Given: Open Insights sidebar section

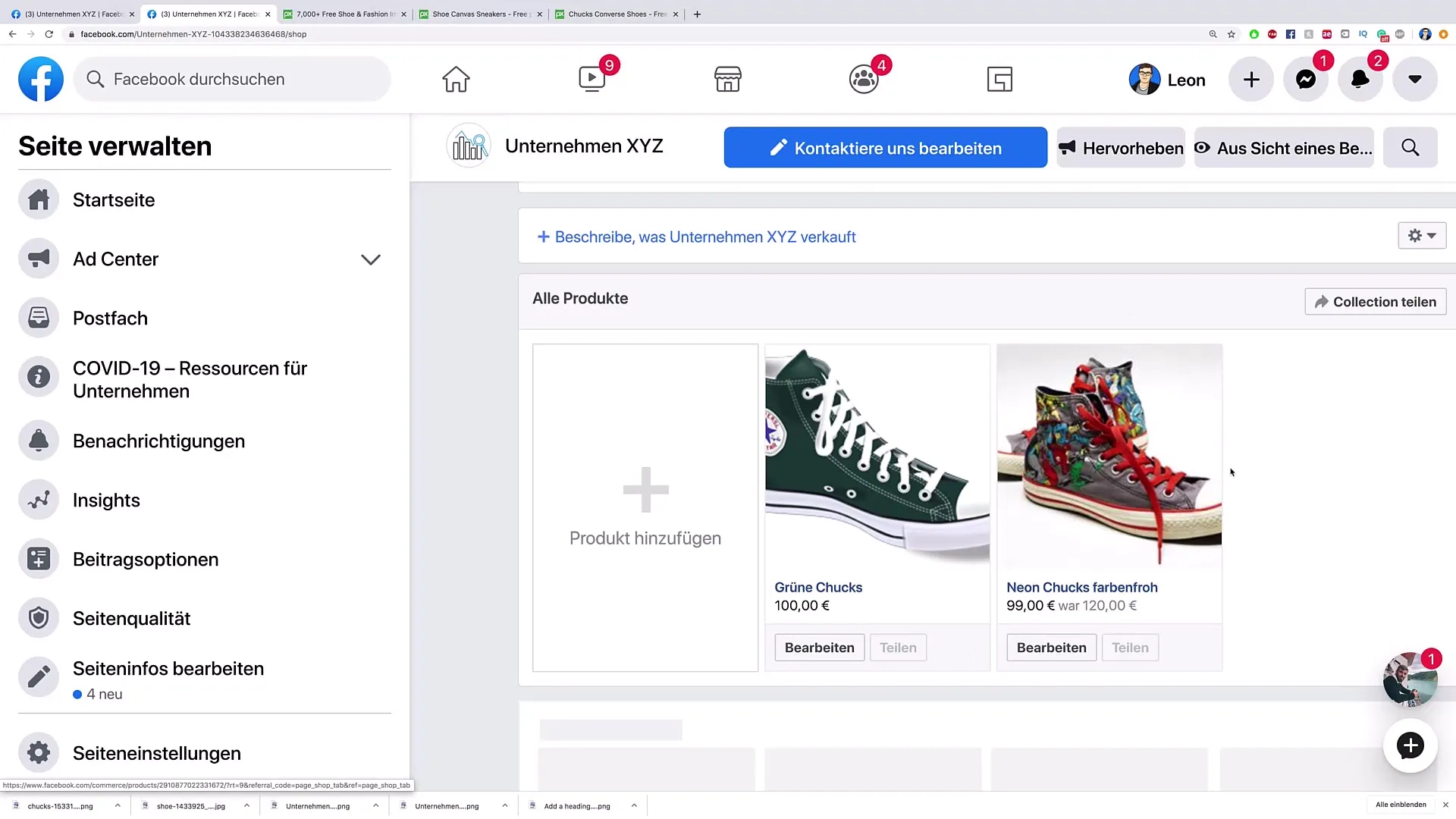Looking at the screenshot, I should coord(106,500).
